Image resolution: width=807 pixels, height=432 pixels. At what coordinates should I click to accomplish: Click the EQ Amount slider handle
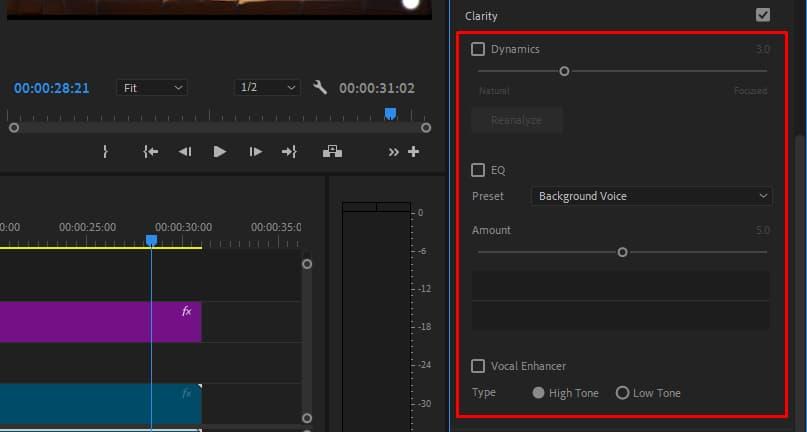(622, 252)
